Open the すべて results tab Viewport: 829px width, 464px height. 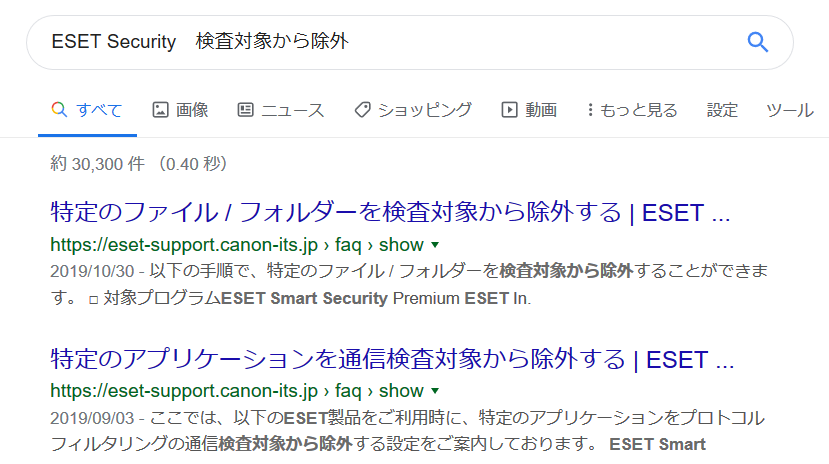[99, 110]
